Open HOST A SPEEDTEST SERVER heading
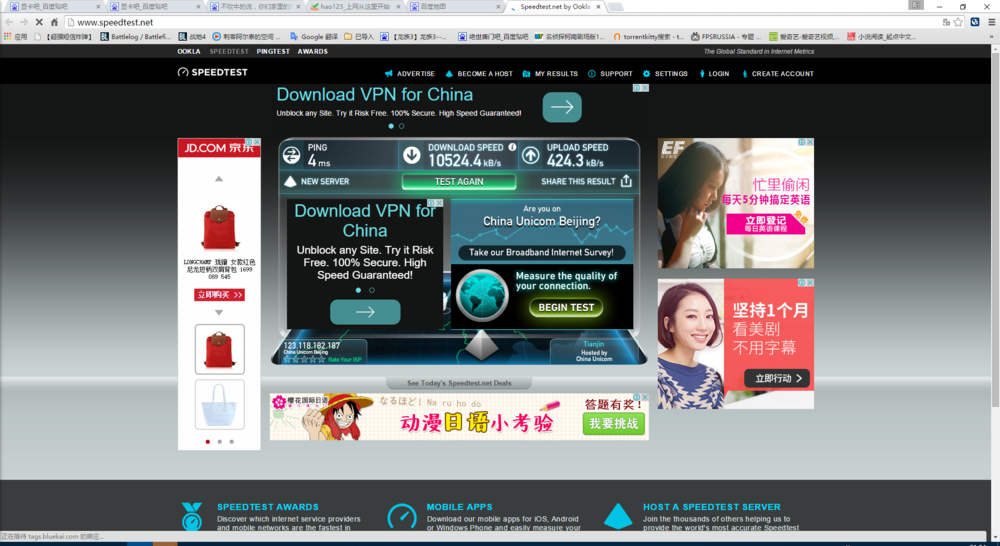 point(712,507)
